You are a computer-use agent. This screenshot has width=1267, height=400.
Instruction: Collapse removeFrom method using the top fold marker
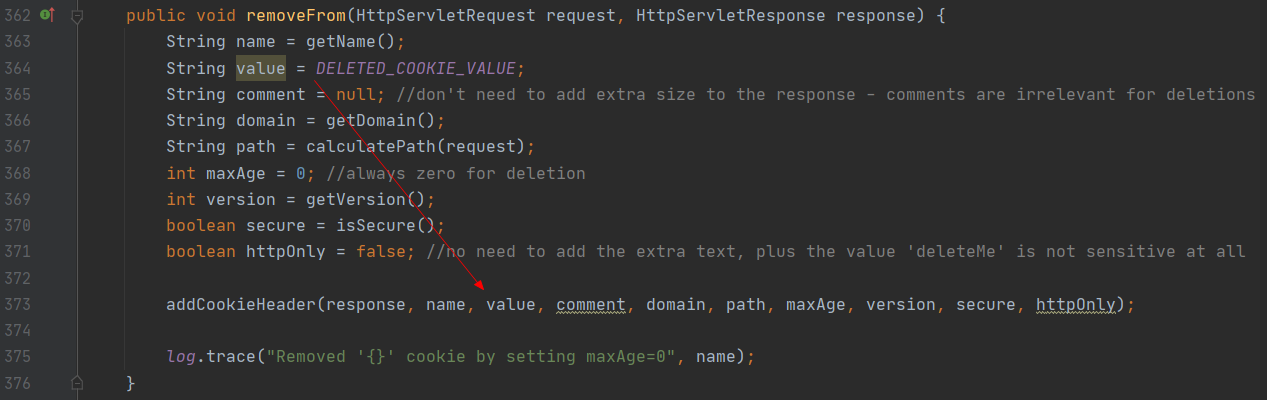click(78, 16)
